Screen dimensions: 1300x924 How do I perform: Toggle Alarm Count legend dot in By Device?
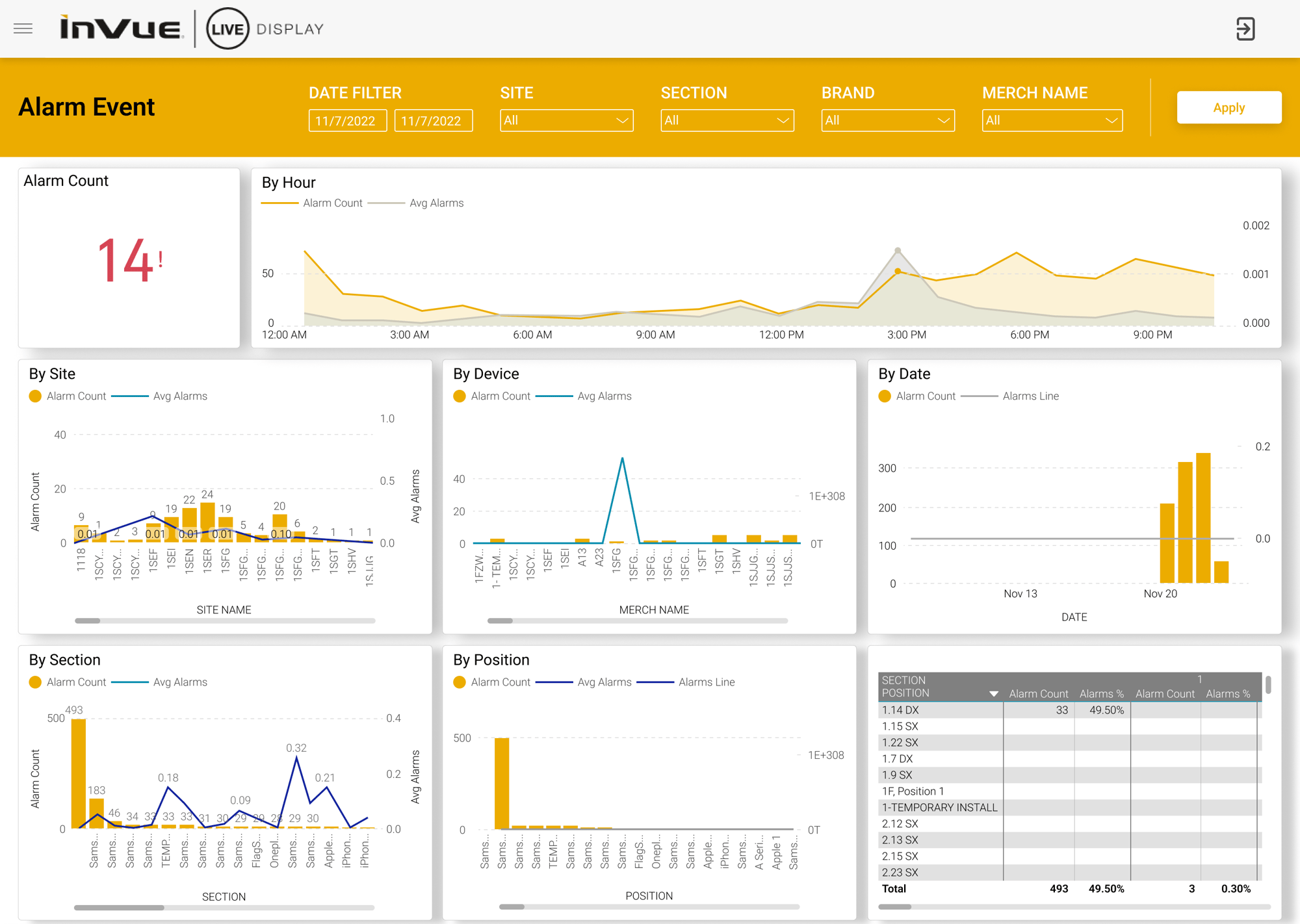click(x=460, y=396)
